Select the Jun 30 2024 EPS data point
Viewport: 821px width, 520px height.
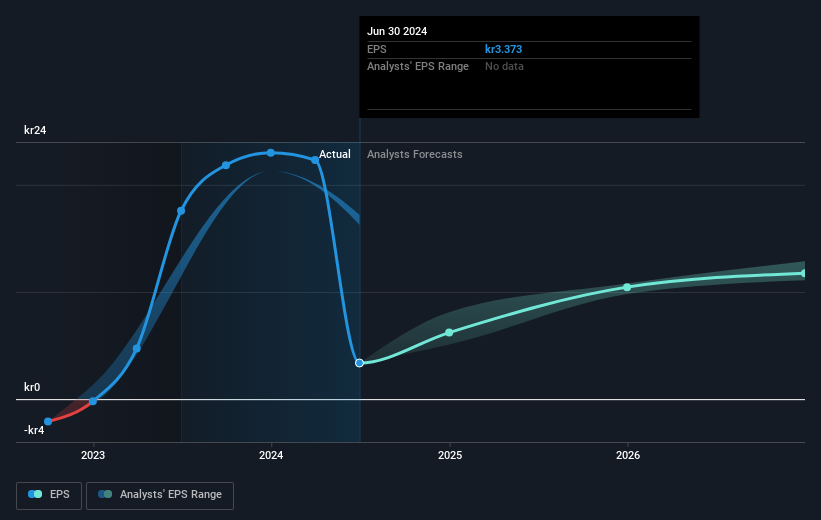pyautogui.click(x=359, y=363)
